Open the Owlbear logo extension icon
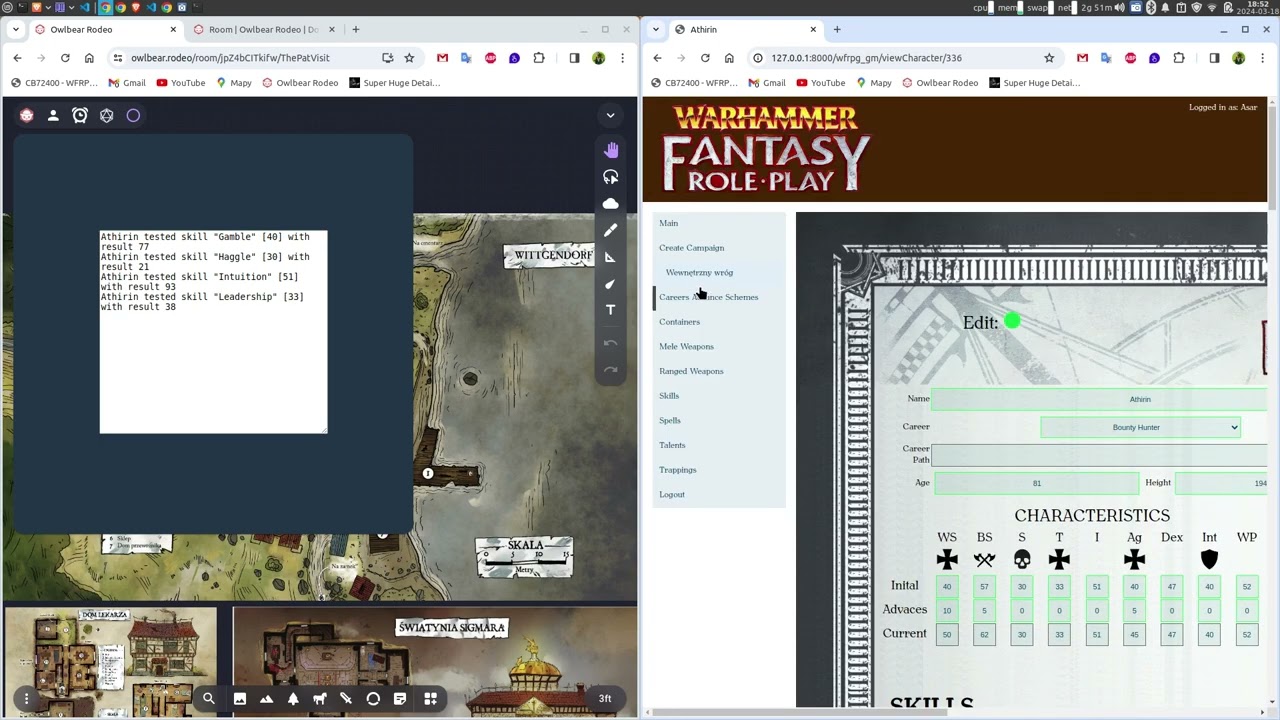The width and height of the screenshot is (1280, 720). [27, 115]
